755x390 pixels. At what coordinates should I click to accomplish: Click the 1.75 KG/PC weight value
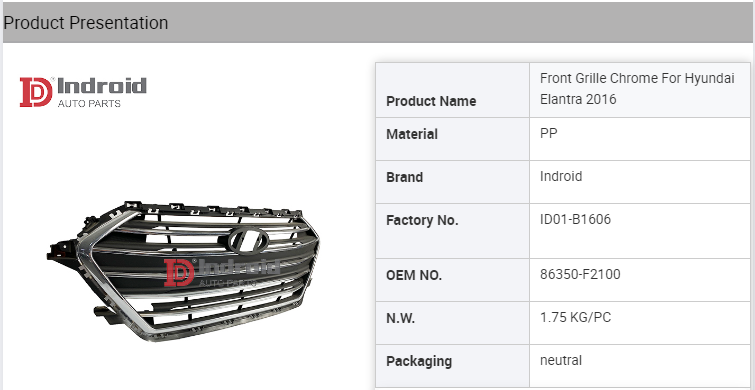(x=575, y=318)
